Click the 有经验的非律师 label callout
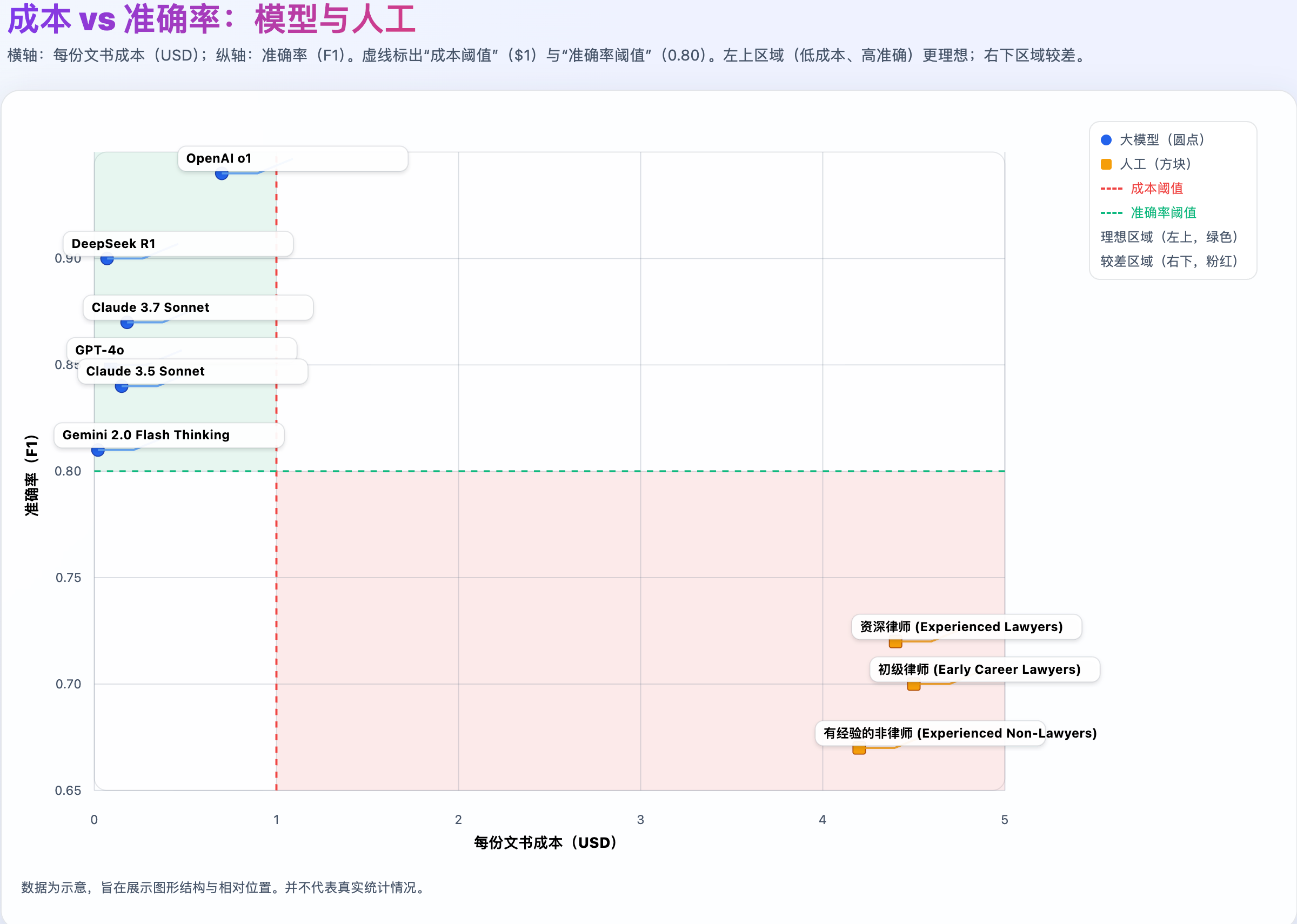This screenshot has width=1297, height=924. (x=960, y=733)
